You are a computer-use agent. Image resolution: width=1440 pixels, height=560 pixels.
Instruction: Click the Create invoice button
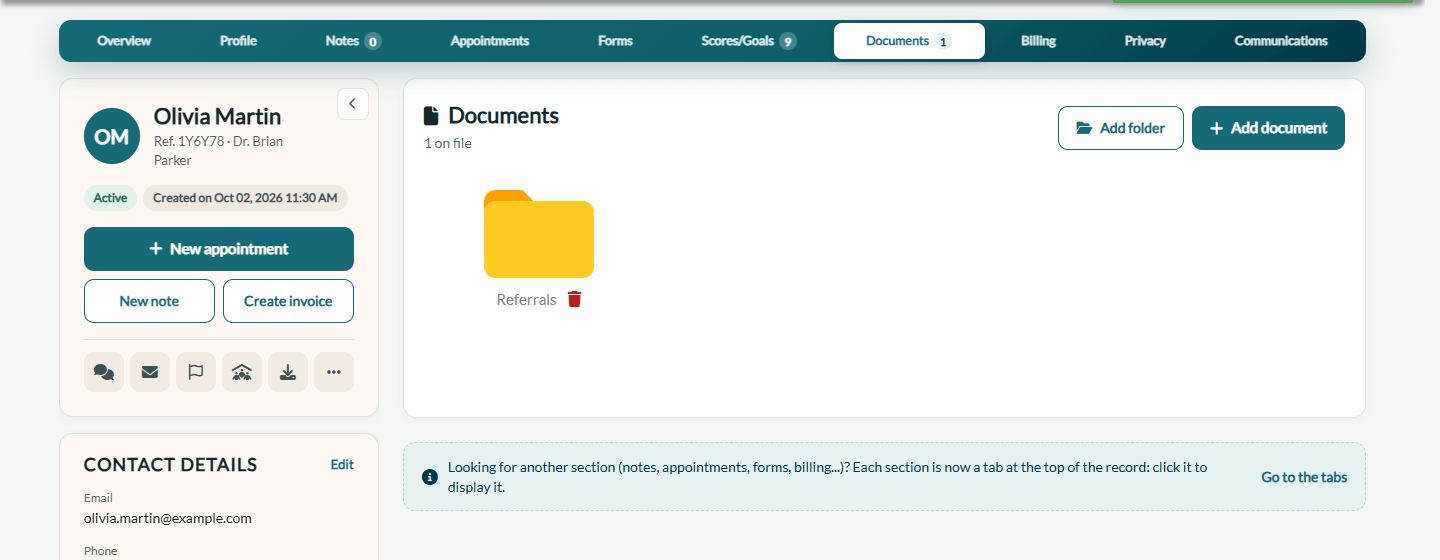click(x=288, y=301)
